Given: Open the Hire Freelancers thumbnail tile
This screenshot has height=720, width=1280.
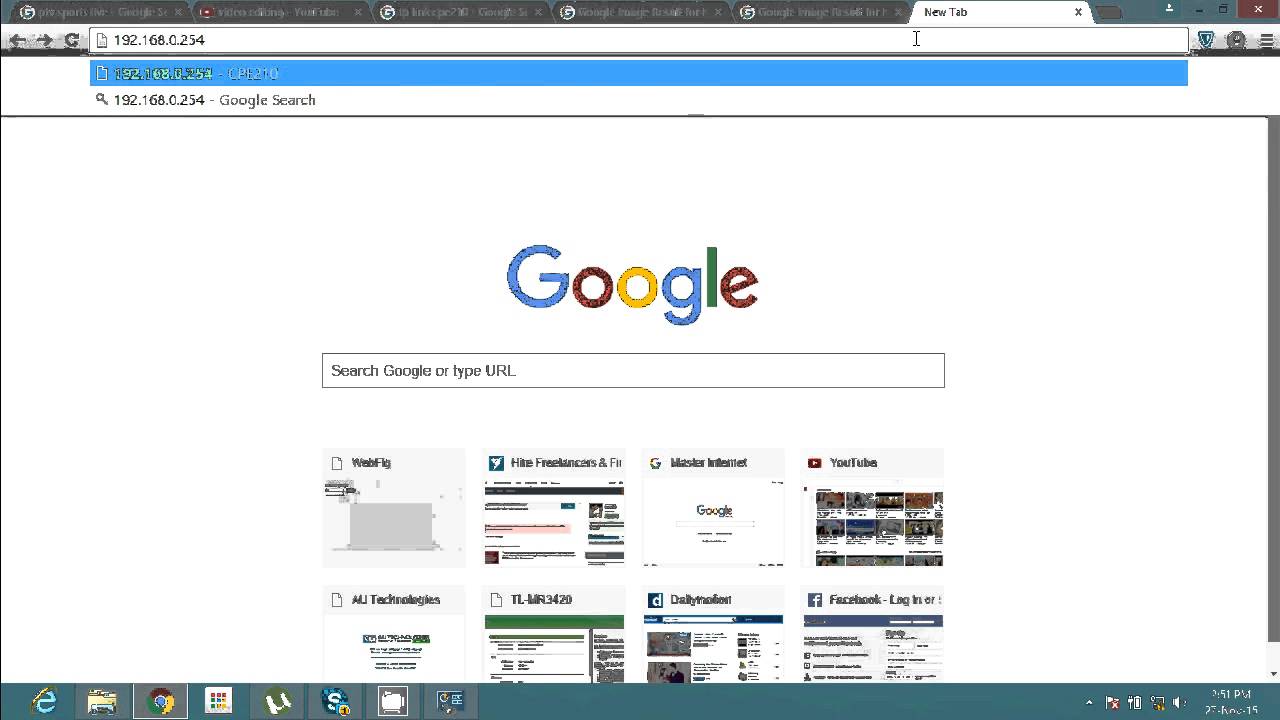Looking at the screenshot, I should 554,508.
